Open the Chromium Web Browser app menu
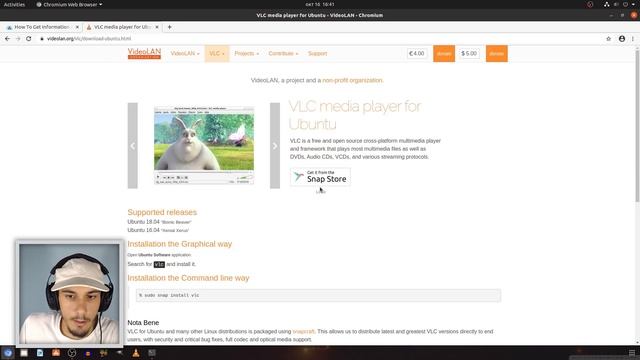Screen dimensions: 640x360 click(x=69, y=4)
